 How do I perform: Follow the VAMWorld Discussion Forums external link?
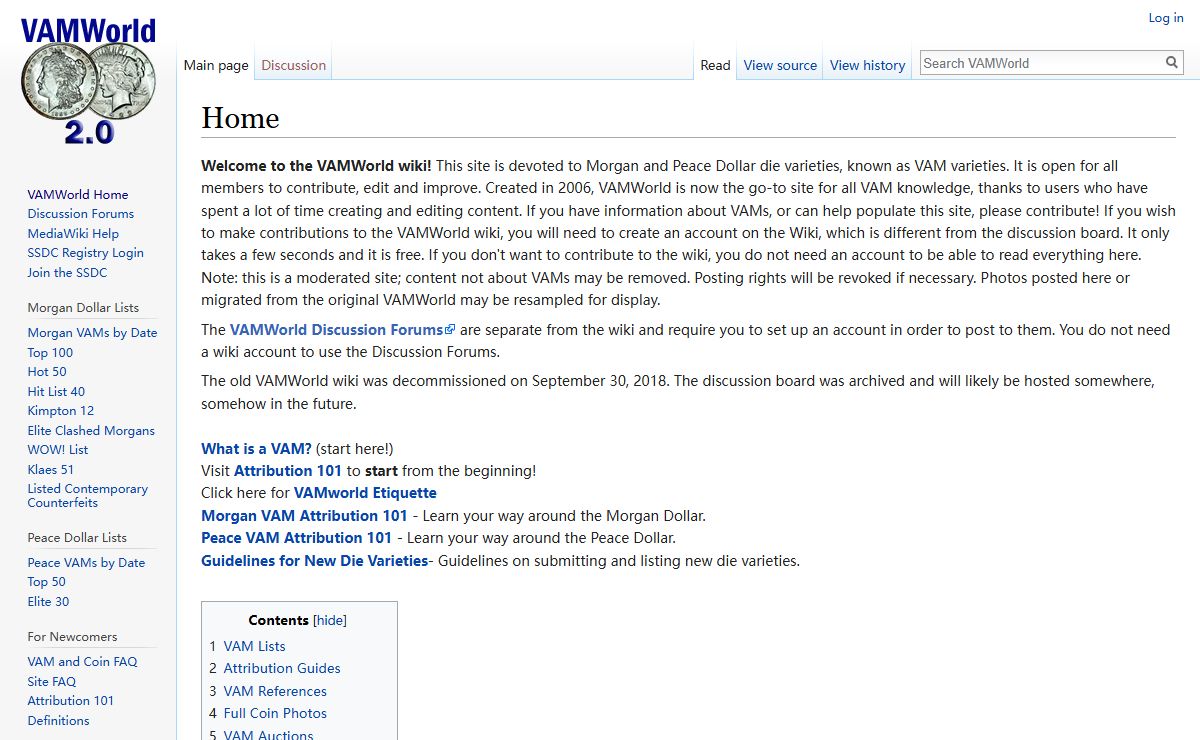point(342,329)
